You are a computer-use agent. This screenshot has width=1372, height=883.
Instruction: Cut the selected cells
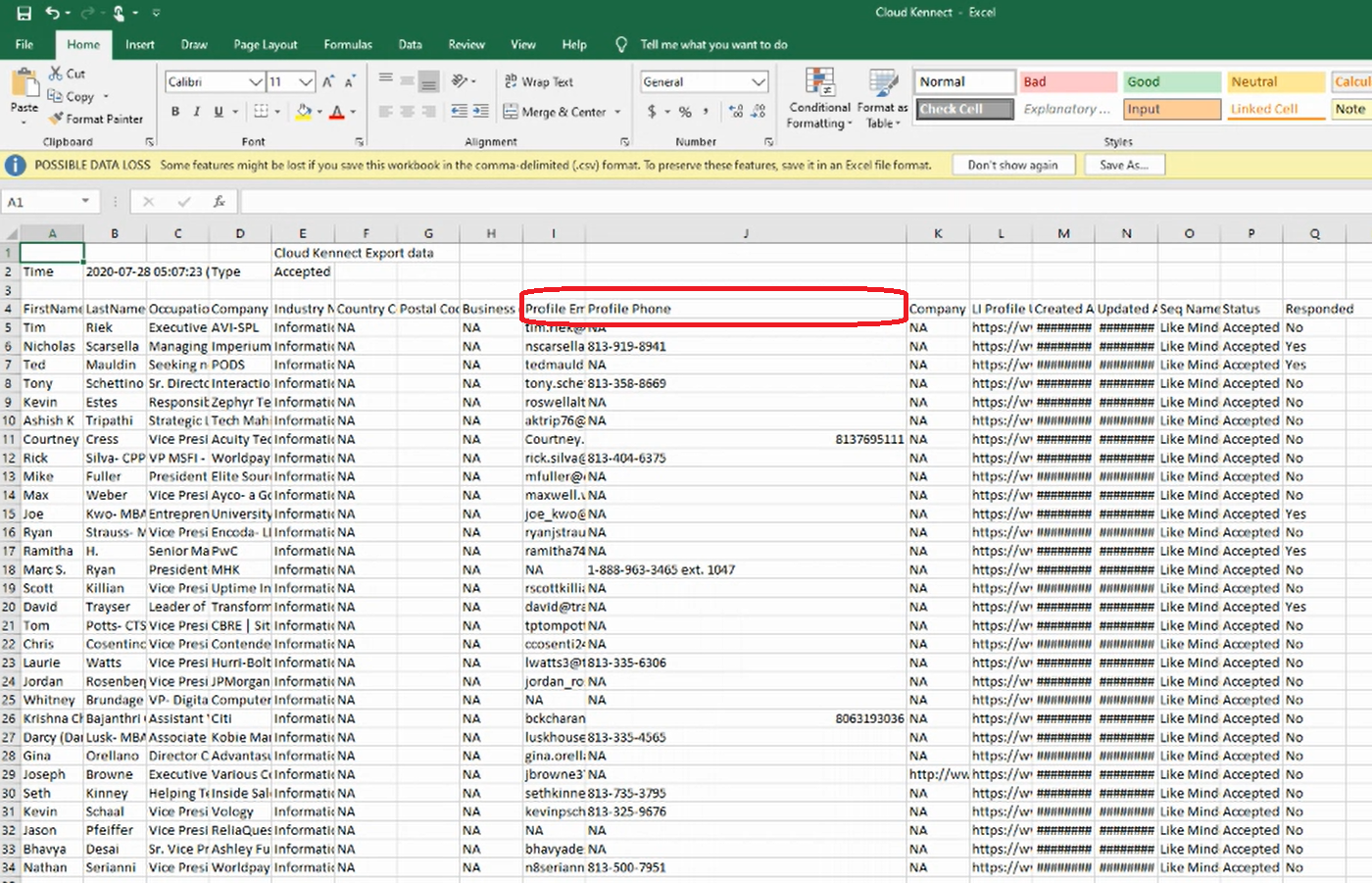click(67, 74)
